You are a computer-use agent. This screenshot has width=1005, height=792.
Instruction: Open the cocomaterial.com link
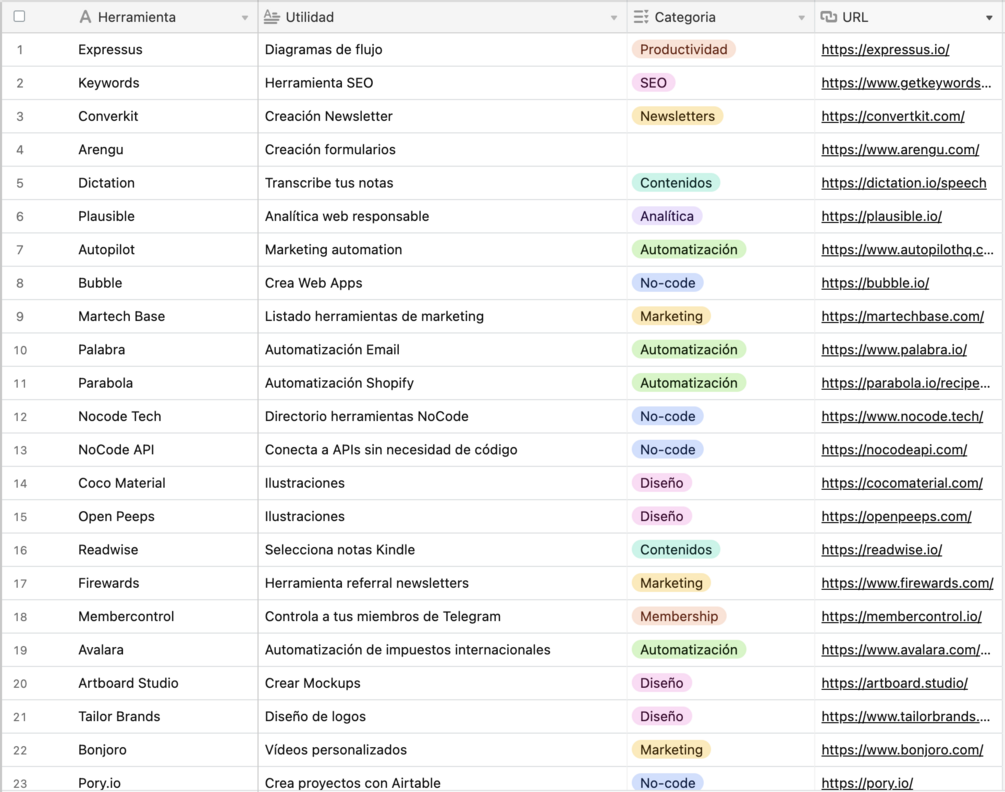[902, 483]
